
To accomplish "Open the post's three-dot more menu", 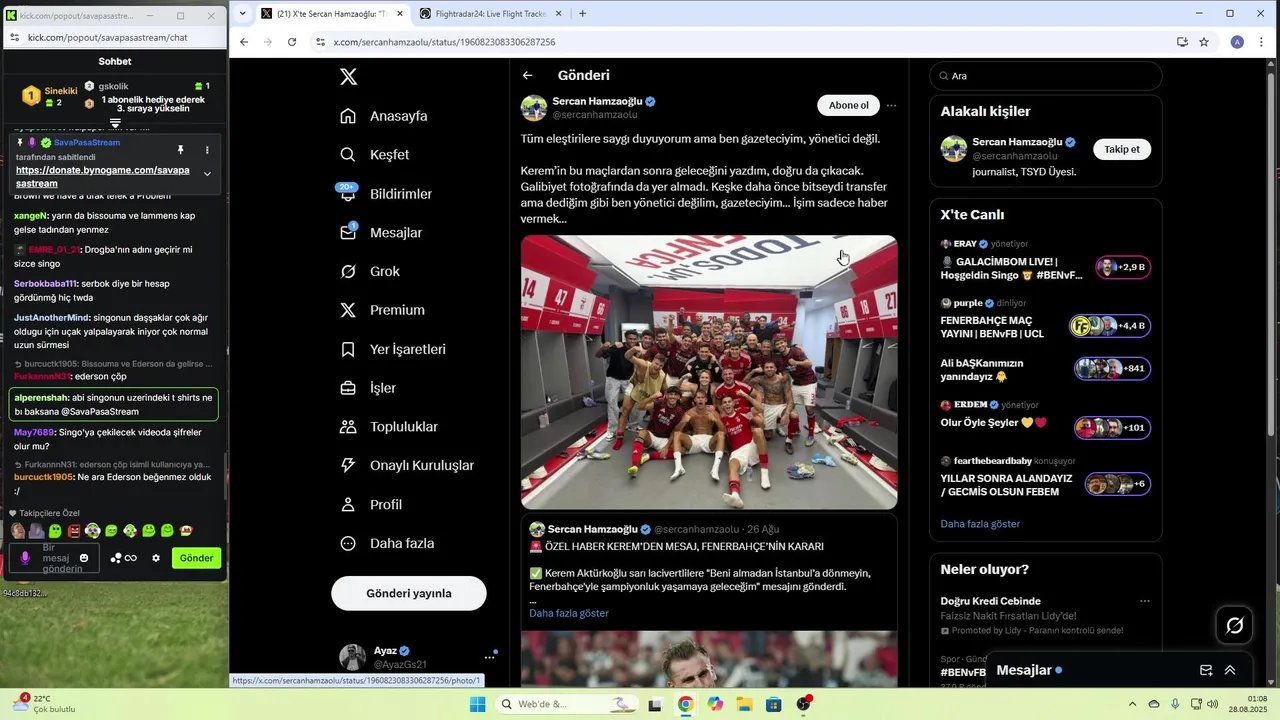I will coord(891,106).
